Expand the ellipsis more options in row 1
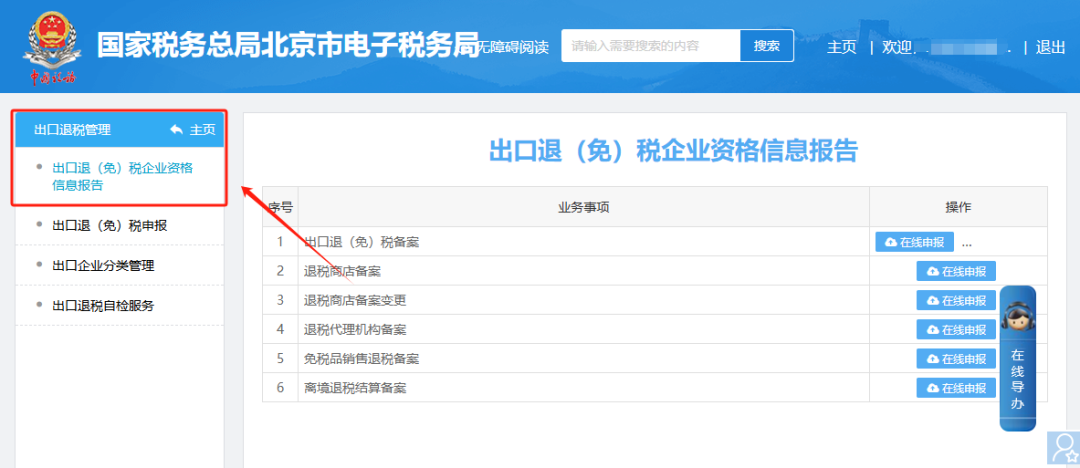 pyautogui.click(x=967, y=242)
